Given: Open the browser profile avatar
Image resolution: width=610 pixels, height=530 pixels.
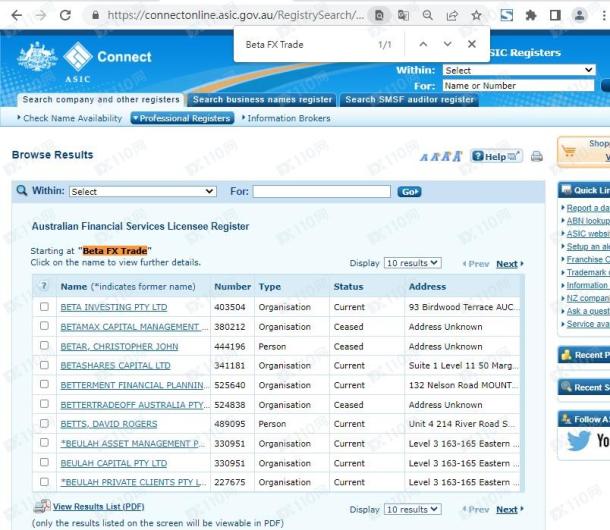Looking at the screenshot, I should 579,16.
